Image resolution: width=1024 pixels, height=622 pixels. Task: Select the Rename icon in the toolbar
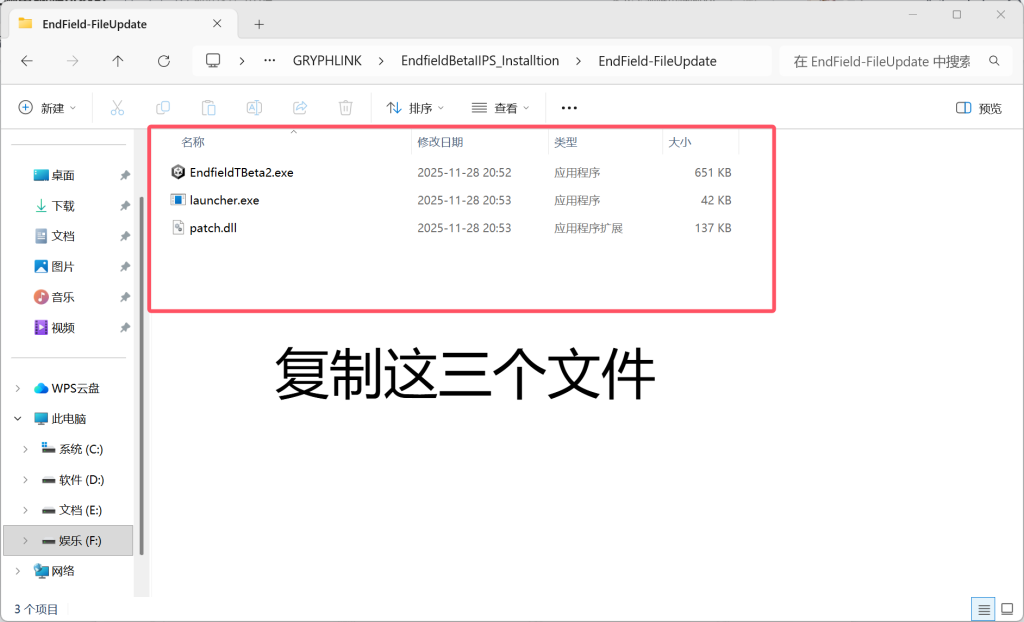coord(254,107)
